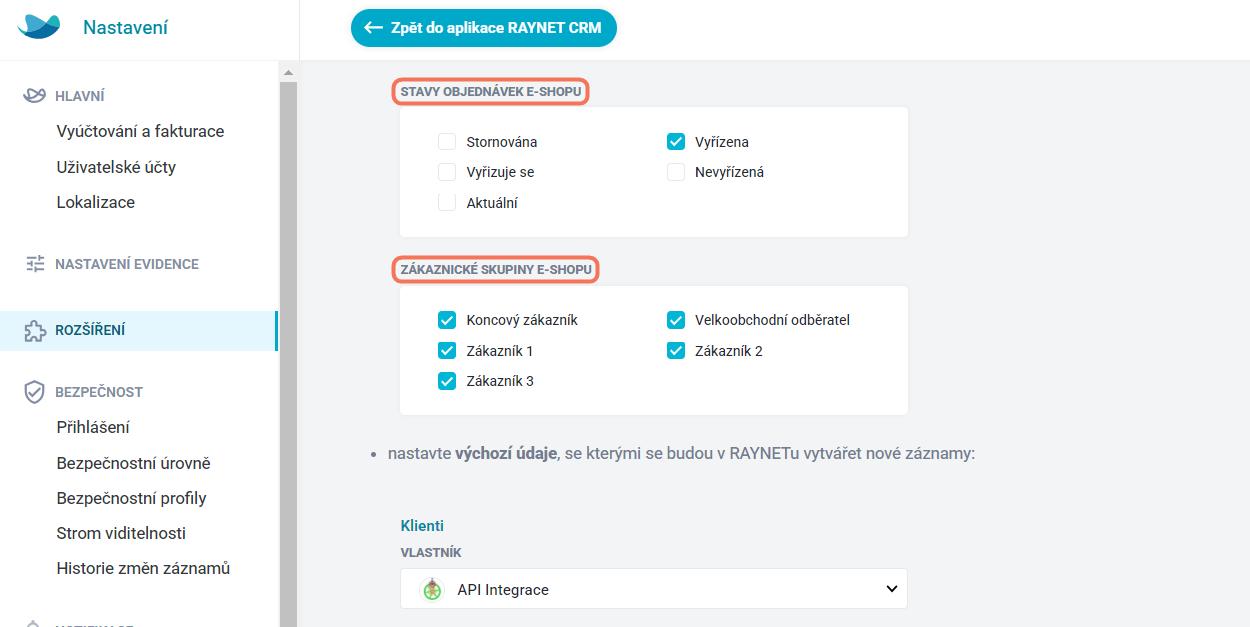The image size is (1250, 627).
Task: Click the Rozšíření puzzle piece icon
Action: coord(35,331)
